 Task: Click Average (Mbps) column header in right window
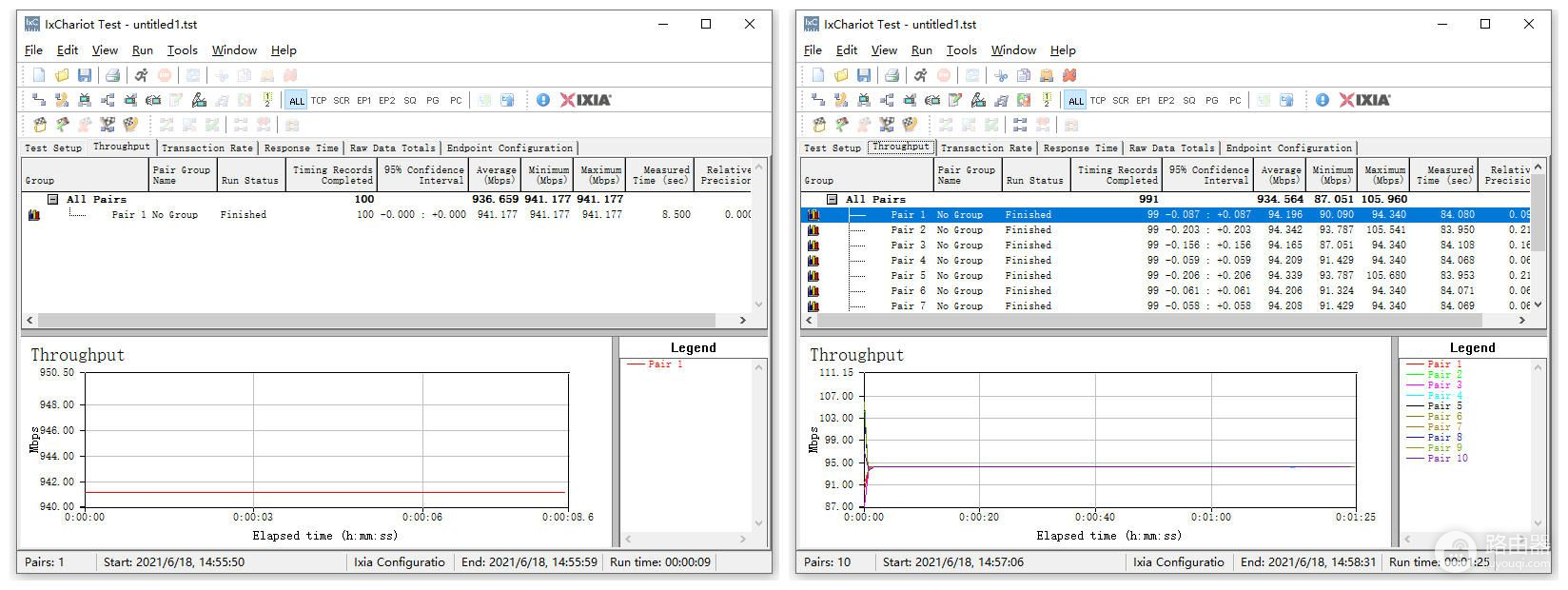(x=1281, y=174)
